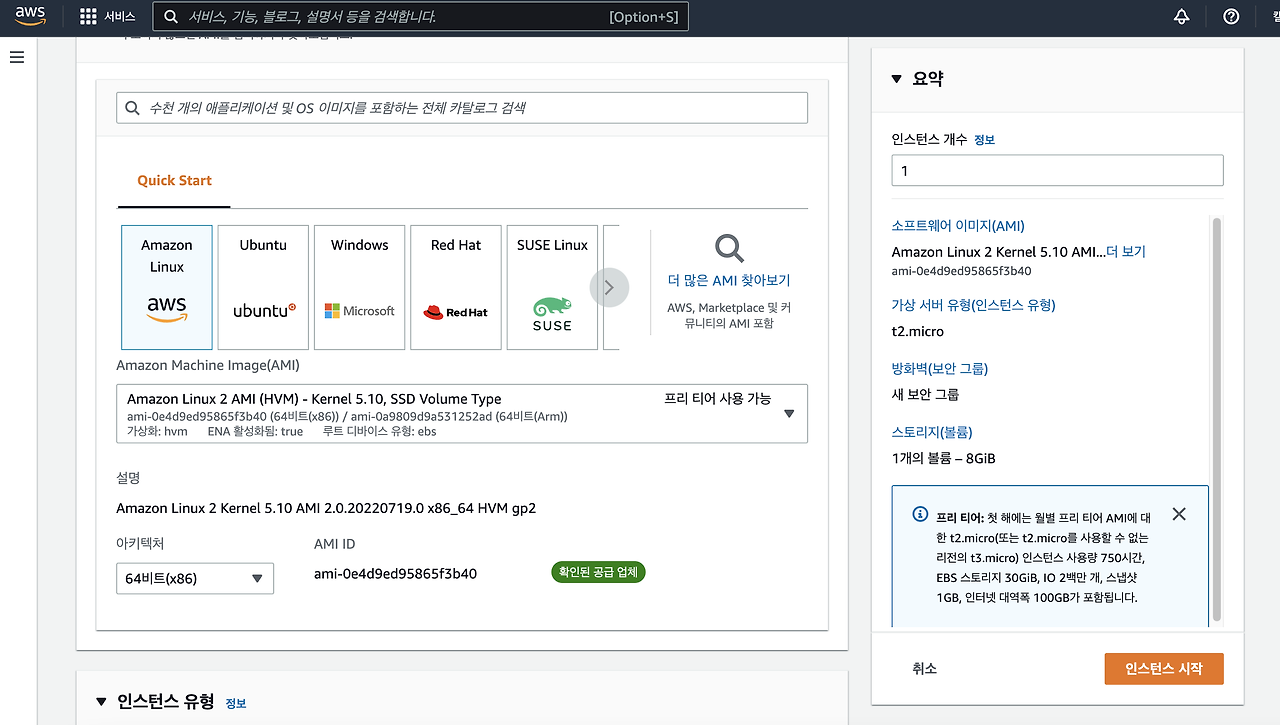This screenshot has height=725, width=1280.
Task: Click the '확인된 공급 업체' badge
Action: [x=598, y=573]
